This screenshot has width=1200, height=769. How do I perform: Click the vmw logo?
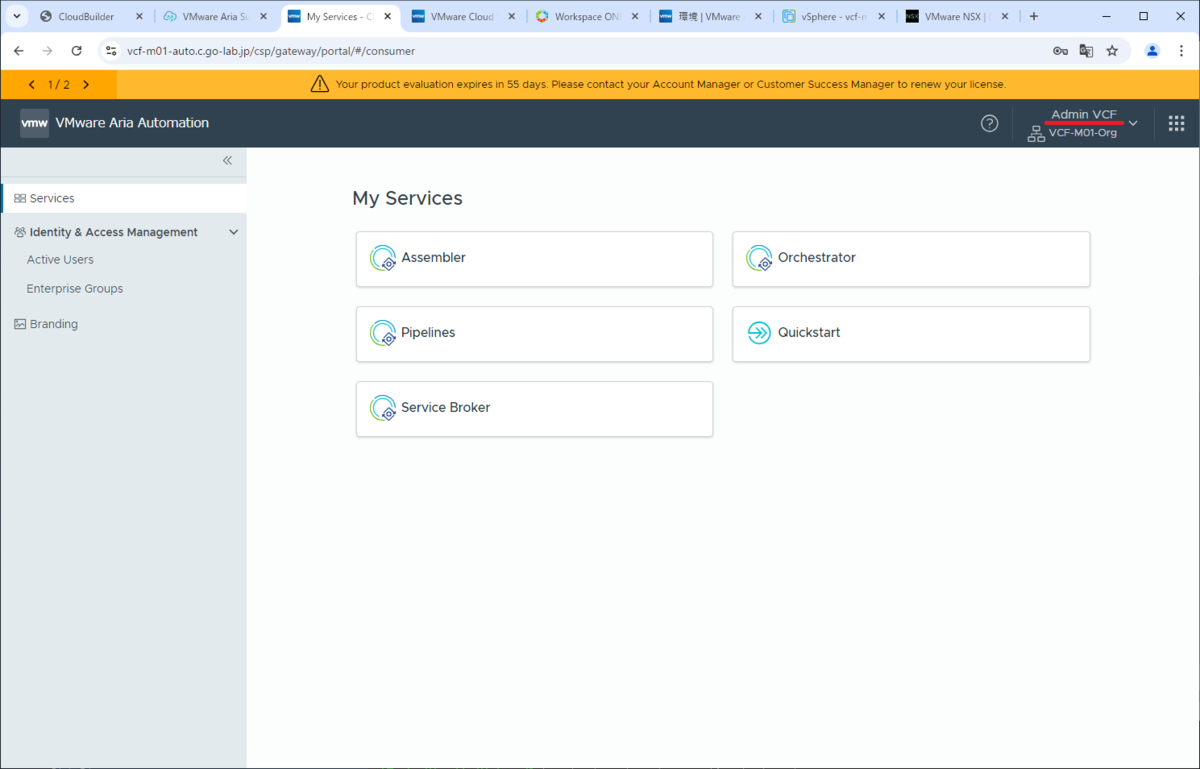[35, 123]
